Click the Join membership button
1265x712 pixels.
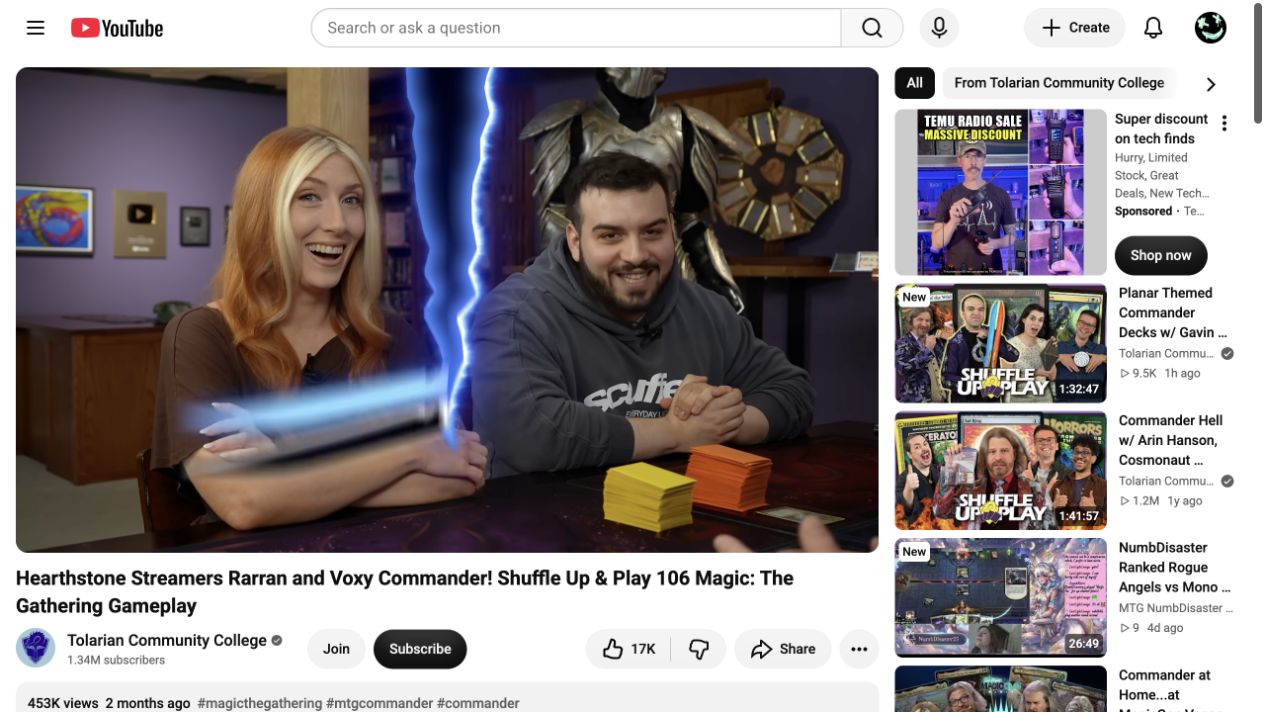tap(336, 649)
